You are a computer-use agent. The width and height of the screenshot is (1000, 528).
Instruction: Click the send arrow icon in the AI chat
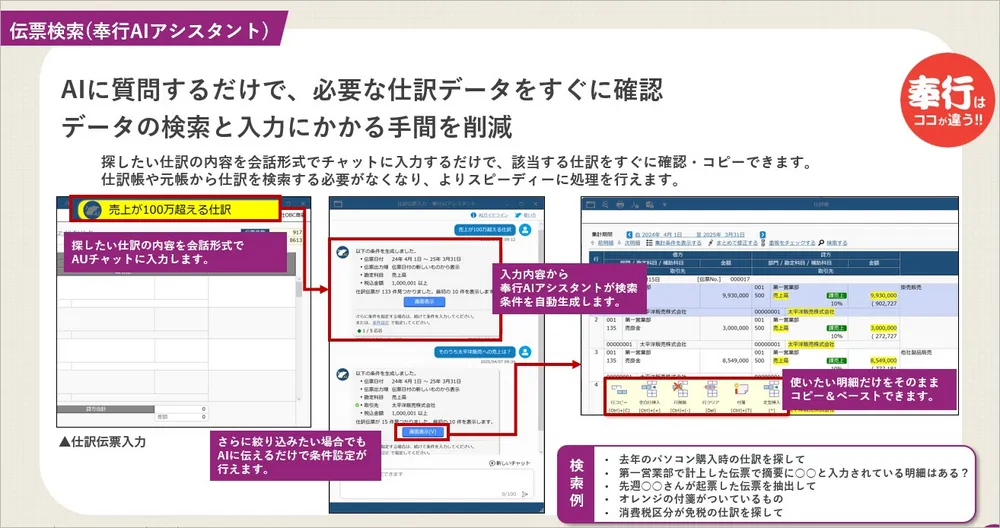coord(526,494)
